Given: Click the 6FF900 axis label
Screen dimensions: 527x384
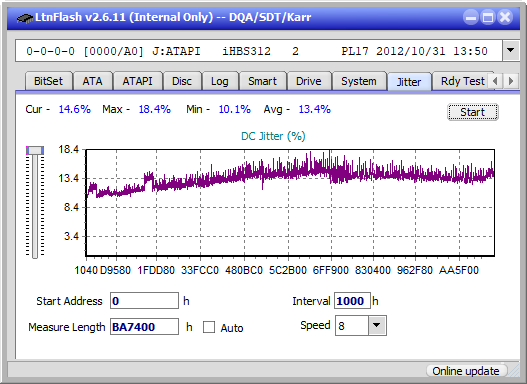Looking at the screenshot, I should point(331,270).
